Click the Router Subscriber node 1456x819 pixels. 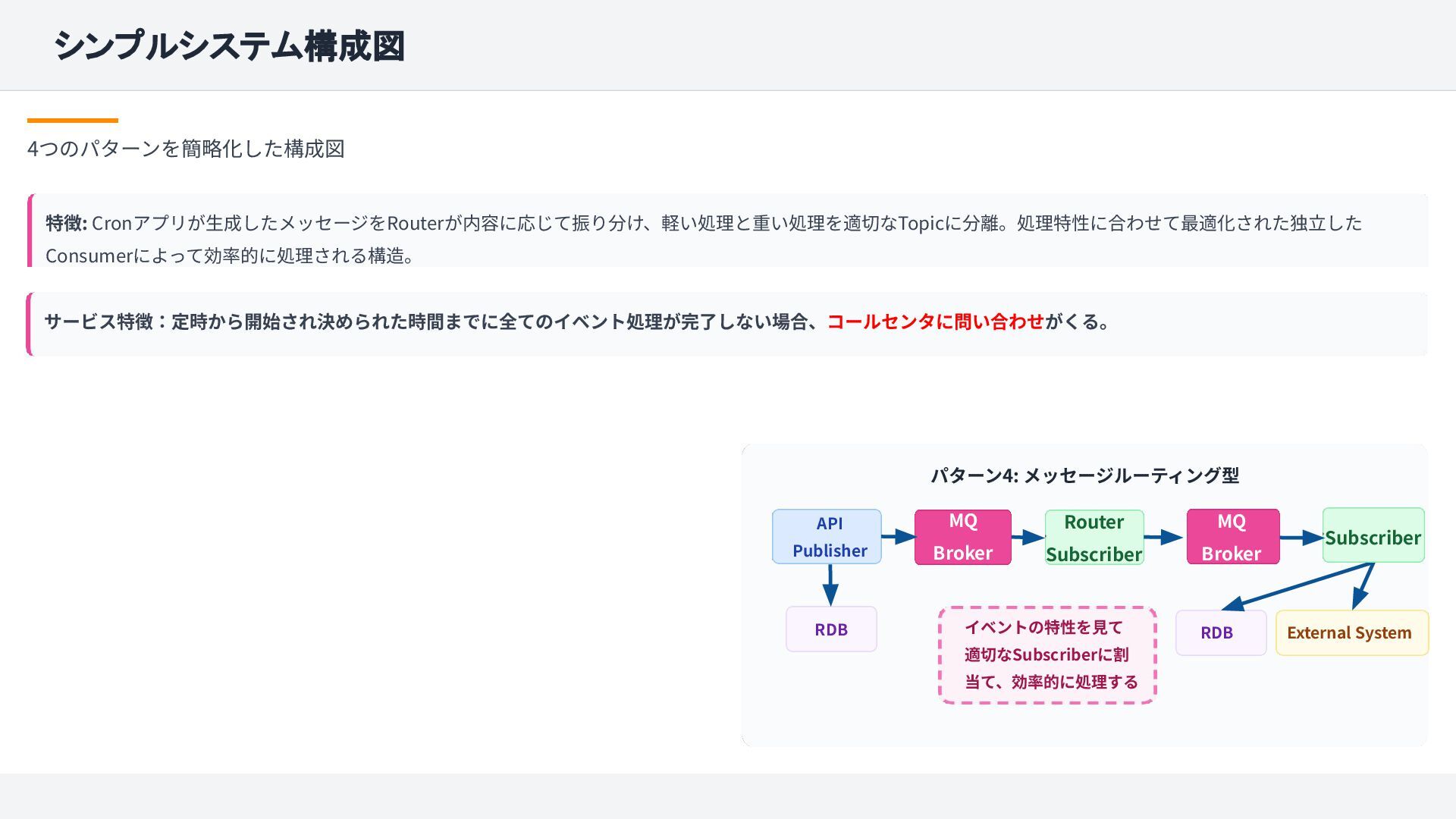[x=1094, y=538]
